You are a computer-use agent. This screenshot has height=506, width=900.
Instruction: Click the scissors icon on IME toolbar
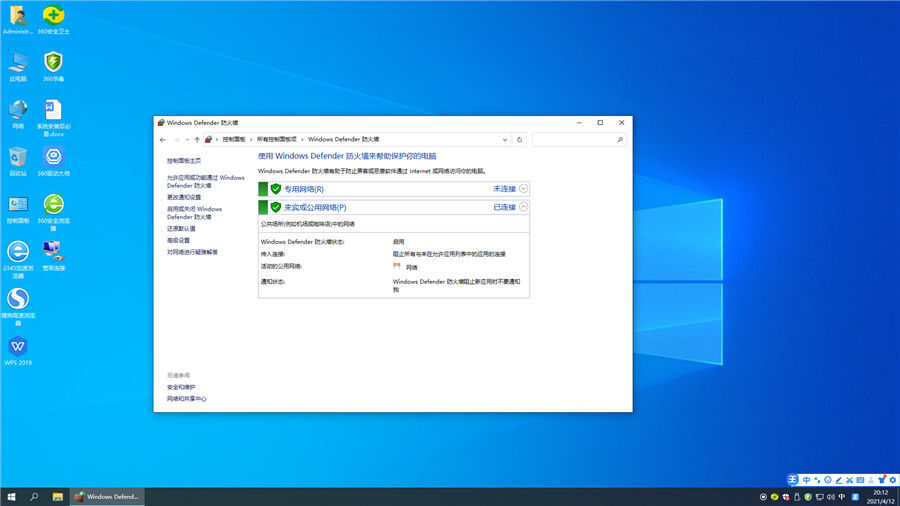coord(849,480)
